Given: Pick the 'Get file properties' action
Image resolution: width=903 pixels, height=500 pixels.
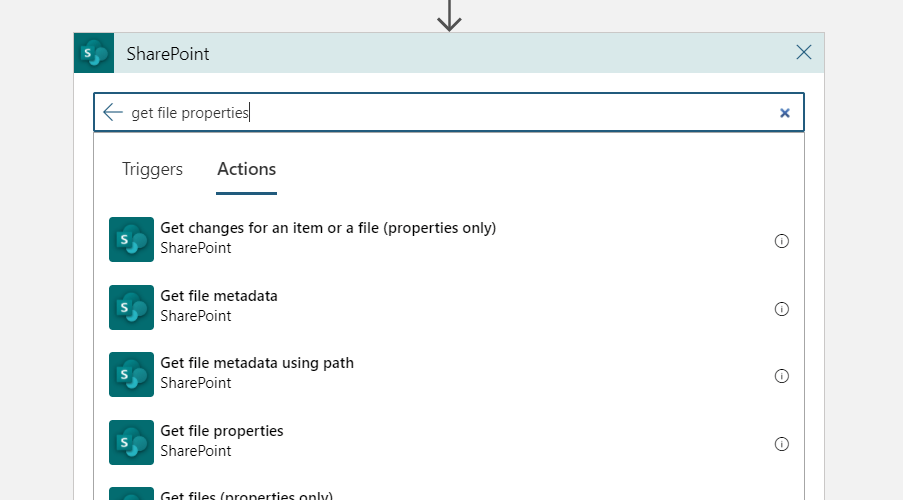Looking at the screenshot, I should coord(222,431).
